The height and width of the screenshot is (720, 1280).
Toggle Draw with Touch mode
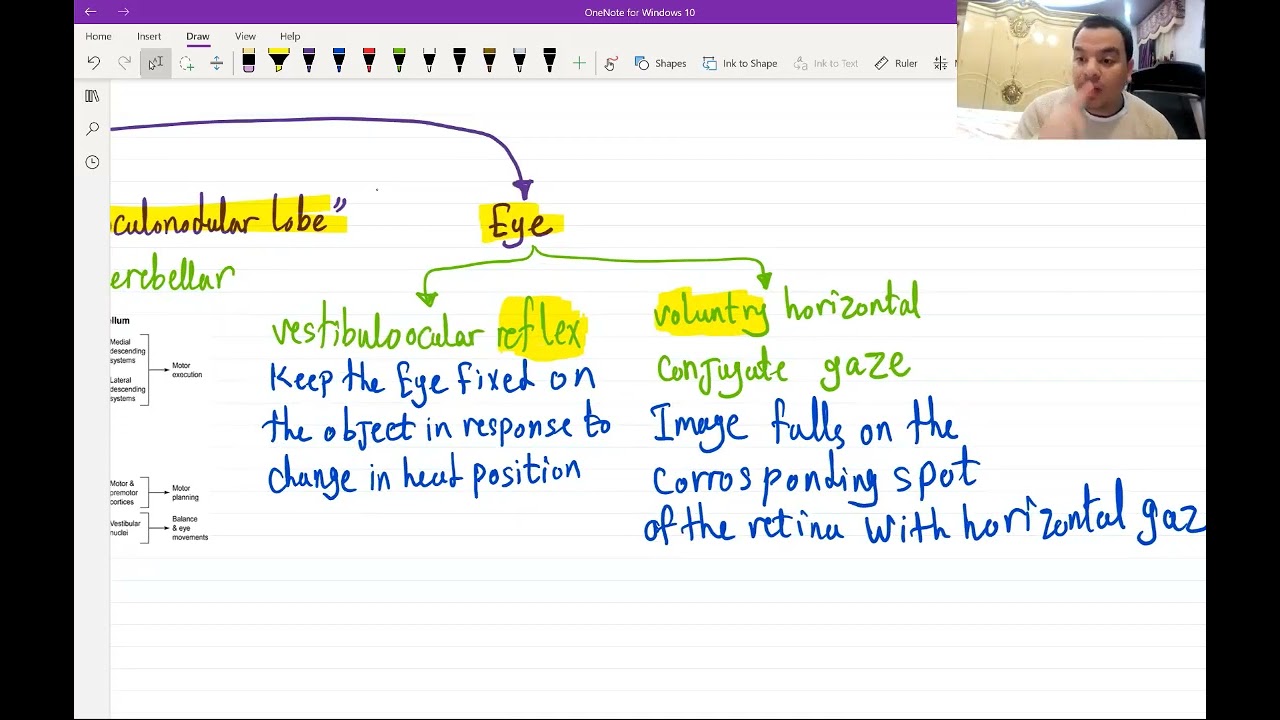[611, 63]
